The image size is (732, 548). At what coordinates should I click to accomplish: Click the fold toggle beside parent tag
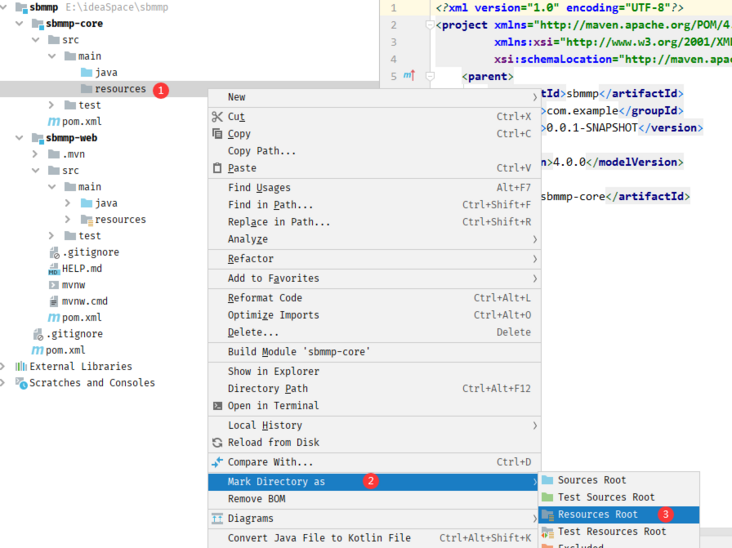pyautogui.click(x=430, y=76)
